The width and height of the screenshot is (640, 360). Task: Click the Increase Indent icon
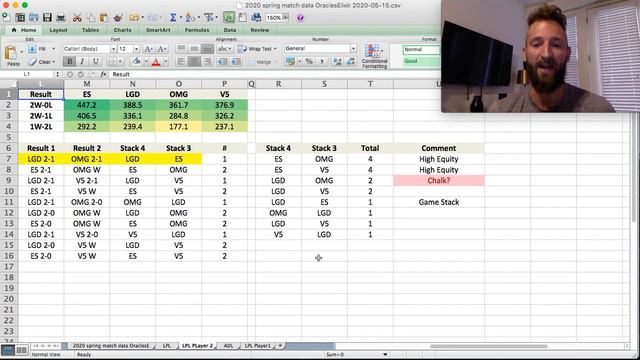(x=236, y=62)
